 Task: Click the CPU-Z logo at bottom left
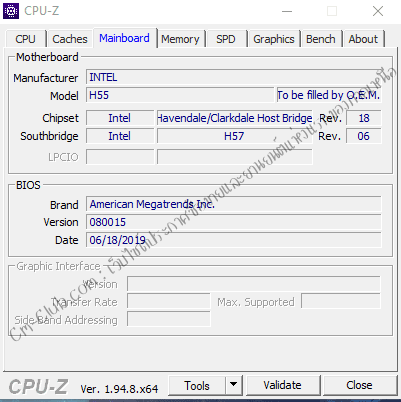point(38,387)
